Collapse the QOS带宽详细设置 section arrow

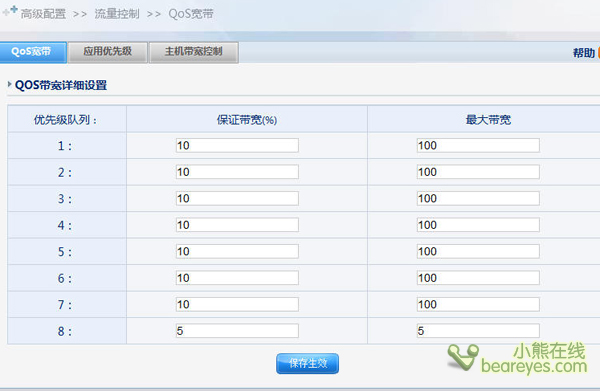pos(9,84)
